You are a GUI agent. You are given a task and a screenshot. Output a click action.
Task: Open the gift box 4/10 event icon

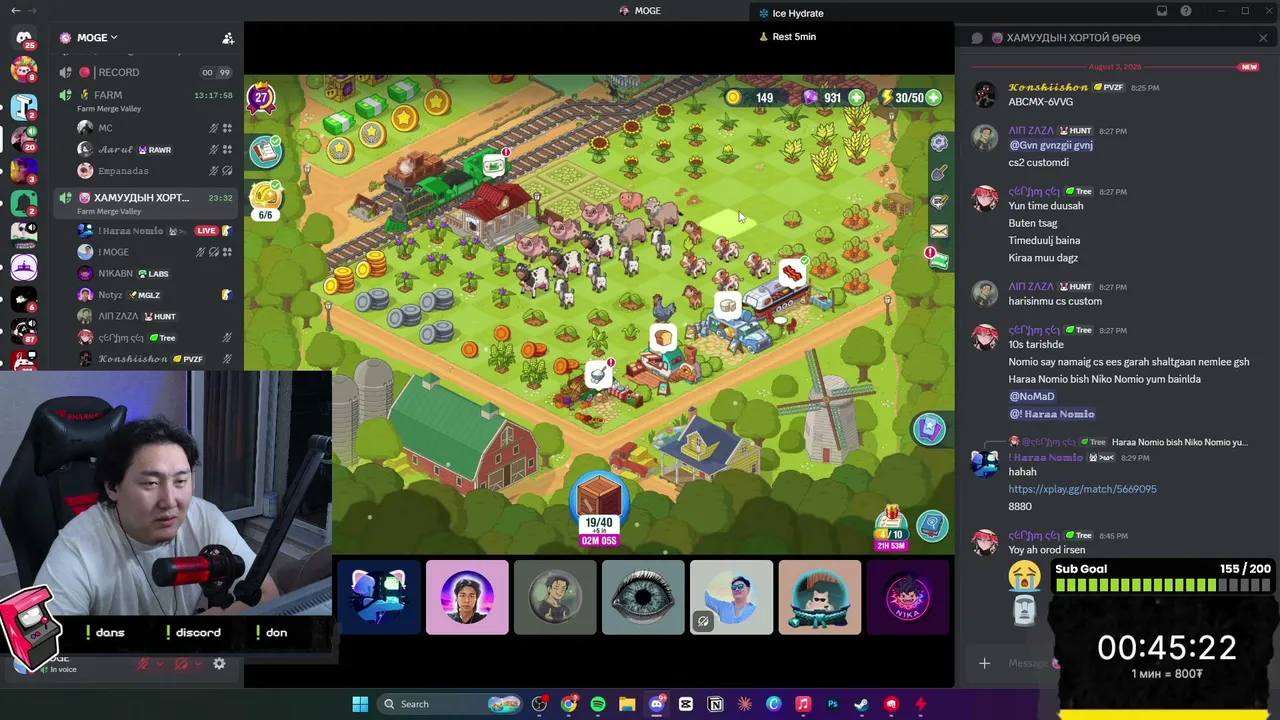(x=890, y=527)
